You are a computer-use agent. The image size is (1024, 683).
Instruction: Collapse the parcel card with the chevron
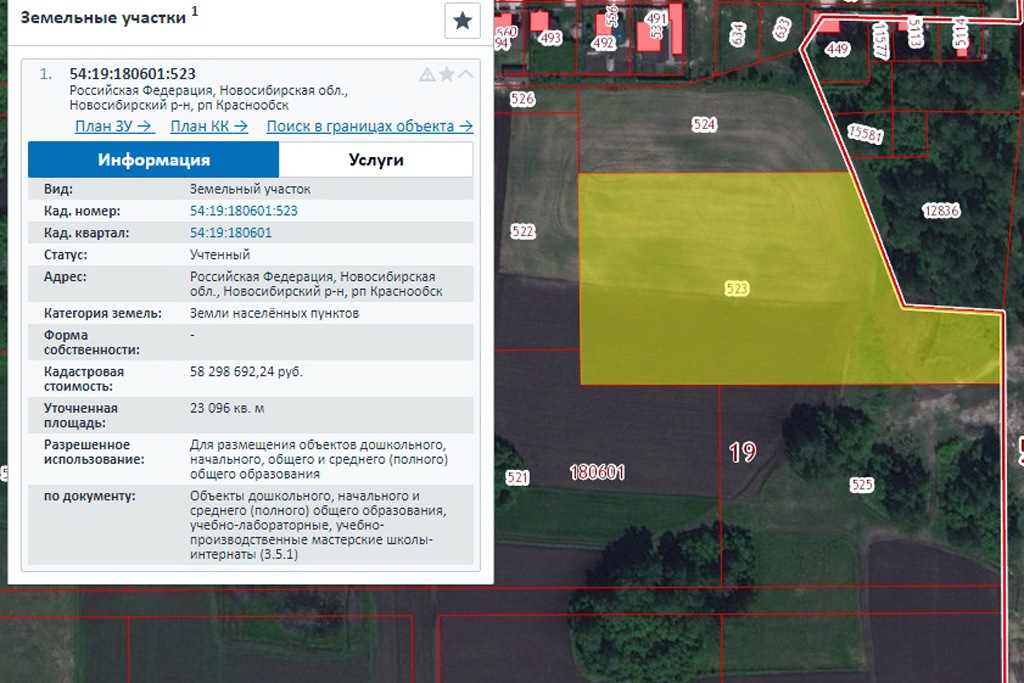coord(465,74)
